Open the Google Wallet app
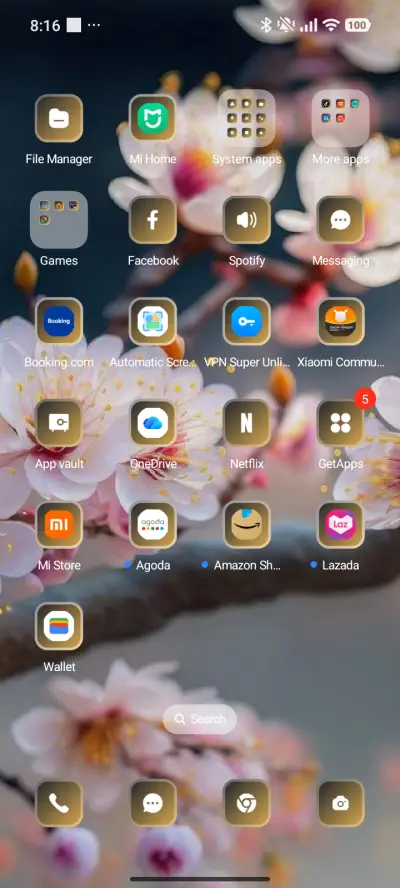 tap(59, 626)
